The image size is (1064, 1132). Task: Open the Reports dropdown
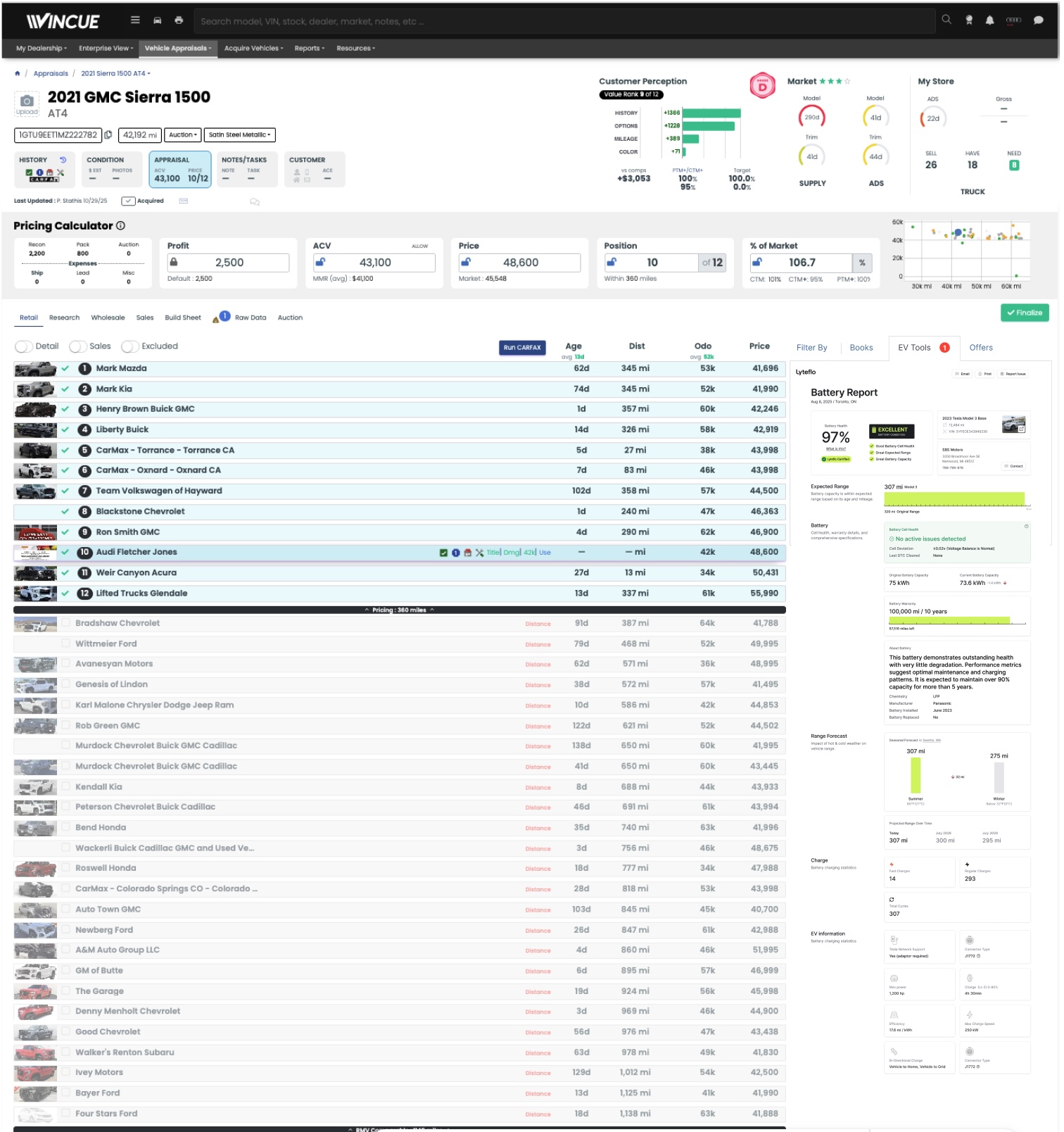point(309,49)
